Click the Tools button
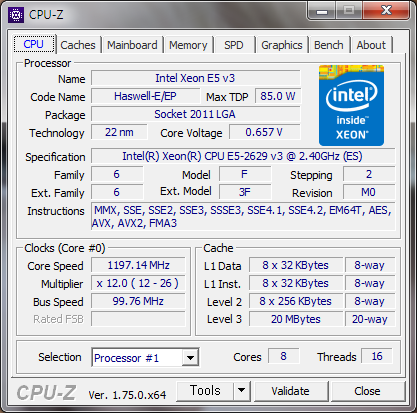417x413 pixels. (x=205, y=391)
